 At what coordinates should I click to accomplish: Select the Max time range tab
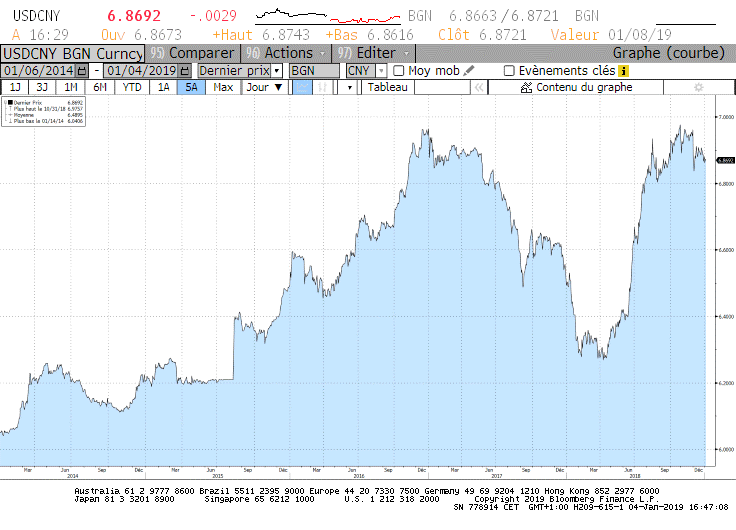click(223, 87)
